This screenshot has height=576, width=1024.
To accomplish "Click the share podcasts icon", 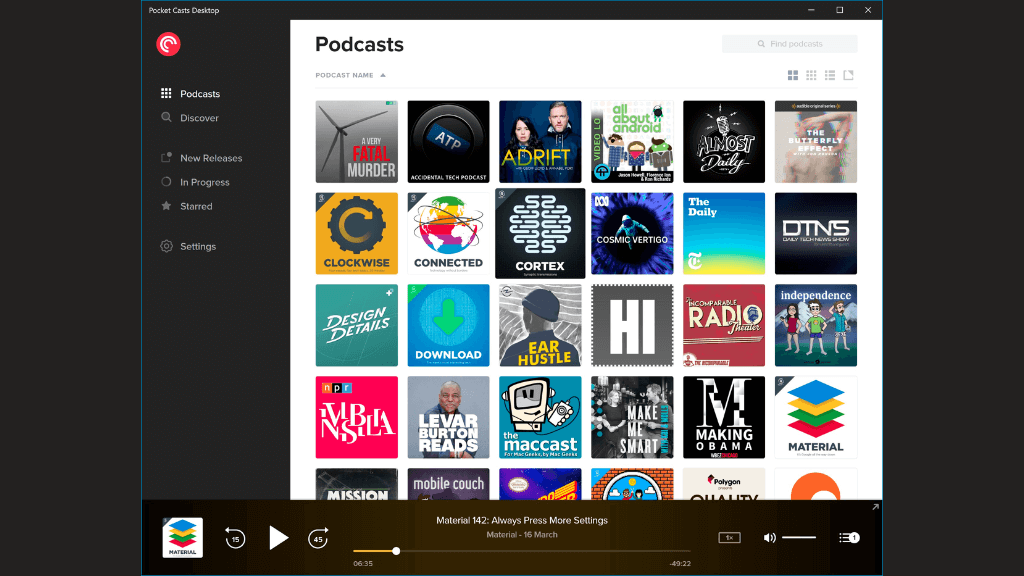I will [848, 75].
